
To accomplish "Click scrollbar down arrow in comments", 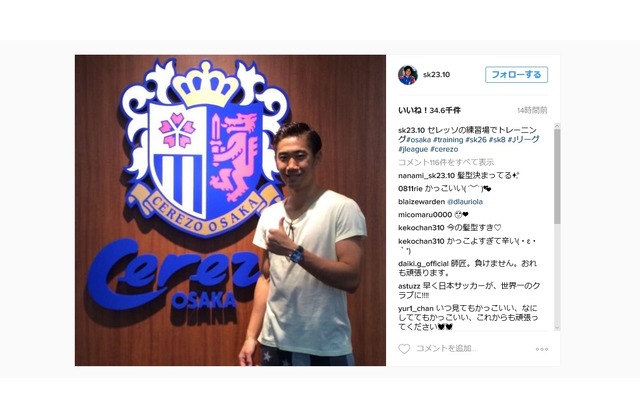I will point(557,327).
